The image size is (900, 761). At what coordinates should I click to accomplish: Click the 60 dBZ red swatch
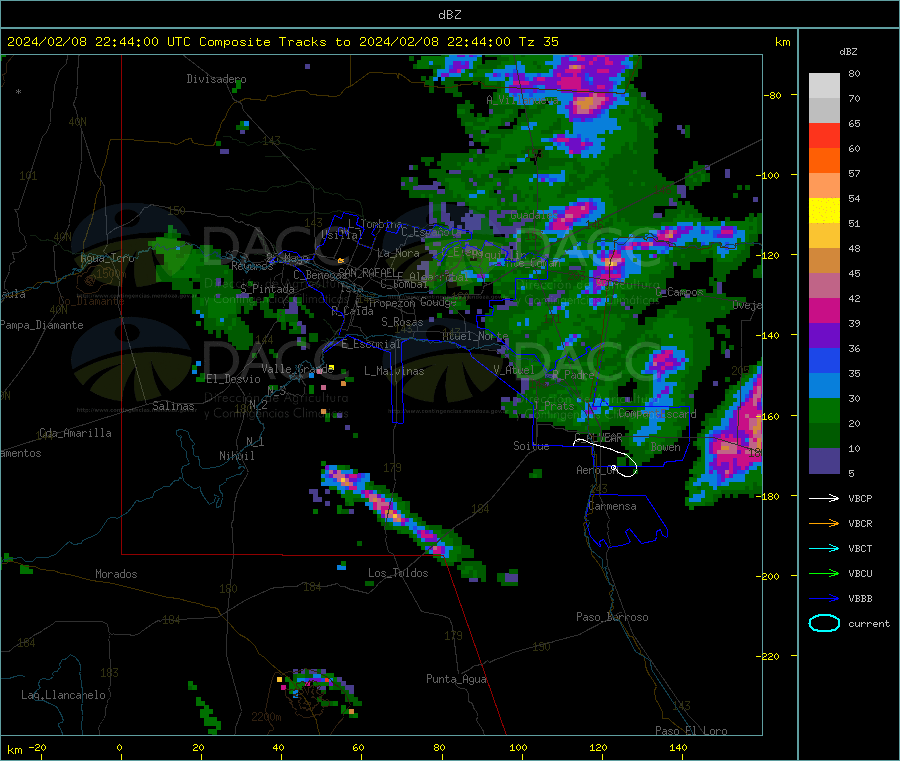[x=824, y=136]
